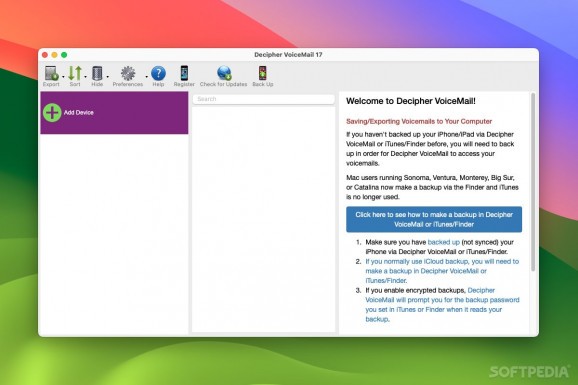Click the blue 'how to make a backup' button
Screen dimensions: 578x385
point(434,219)
